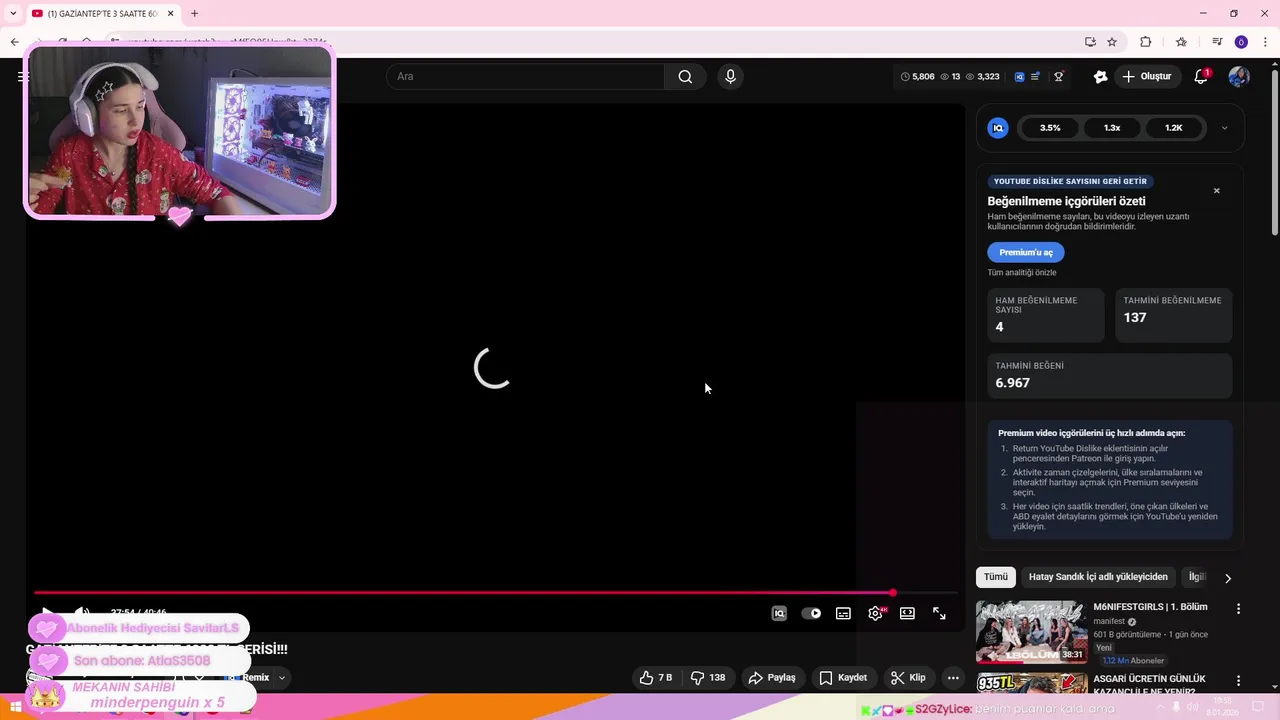This screenshot has height=720, width=1280.
Task: Click the 3.5% stat pill
Action: [1050, 128]
